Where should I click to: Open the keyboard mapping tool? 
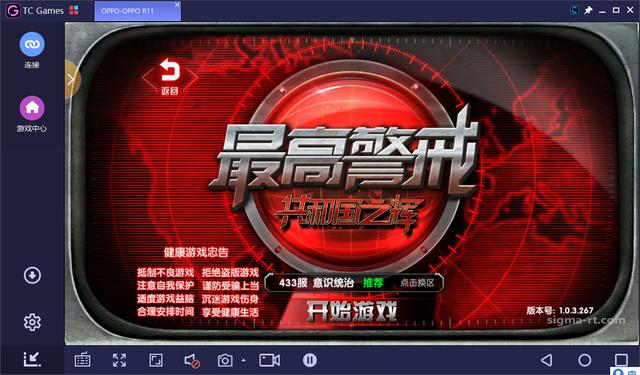pyautogui.click(x=82, y=360)
